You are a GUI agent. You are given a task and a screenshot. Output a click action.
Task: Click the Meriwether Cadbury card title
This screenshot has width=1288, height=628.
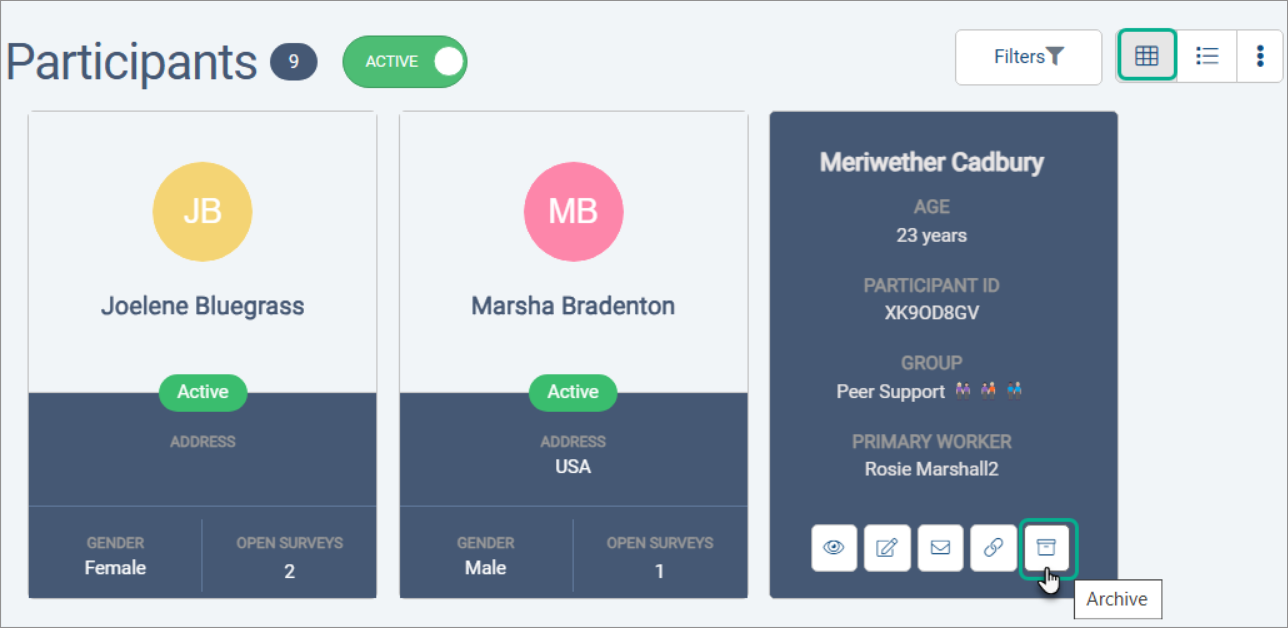[931, 162]
